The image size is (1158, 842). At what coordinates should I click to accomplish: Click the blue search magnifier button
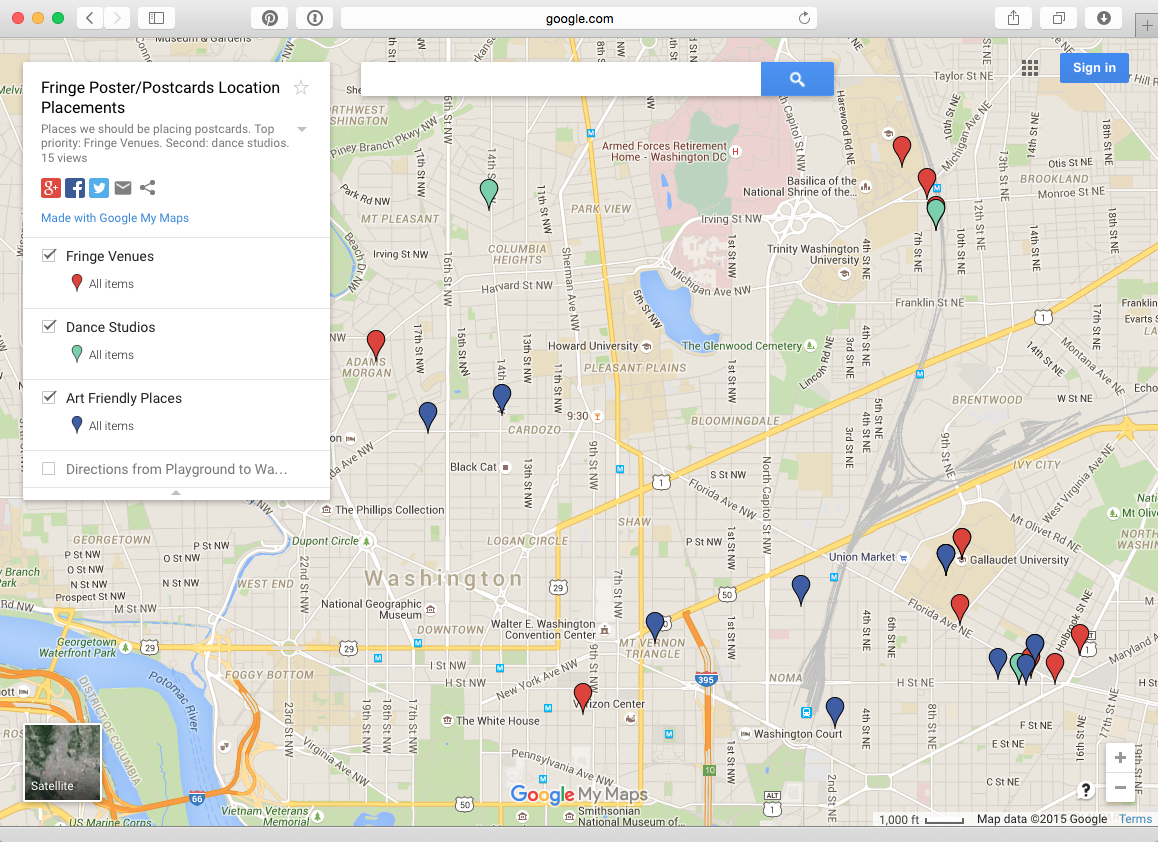[797, 79]
